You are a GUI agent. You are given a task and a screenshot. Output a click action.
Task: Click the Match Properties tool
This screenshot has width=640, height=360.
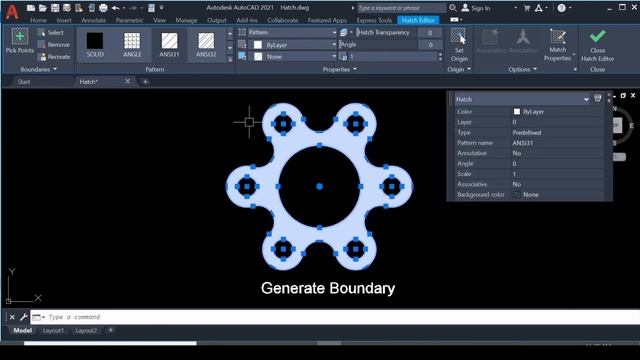[557, 45]
